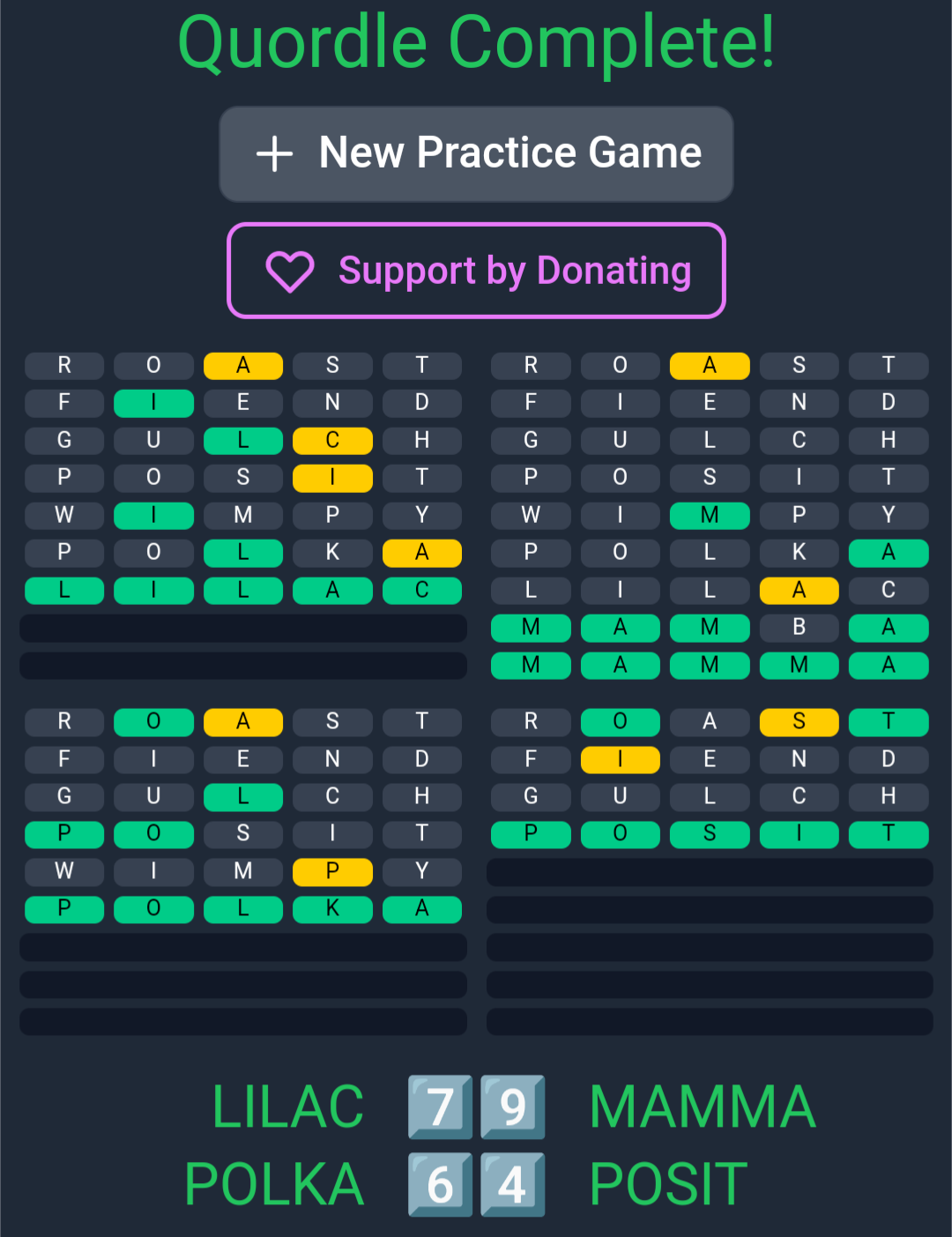Screen dimensions: 952x1237
Task: Click the yellow P tile in bottom-left board
Action: coord(332,872)
